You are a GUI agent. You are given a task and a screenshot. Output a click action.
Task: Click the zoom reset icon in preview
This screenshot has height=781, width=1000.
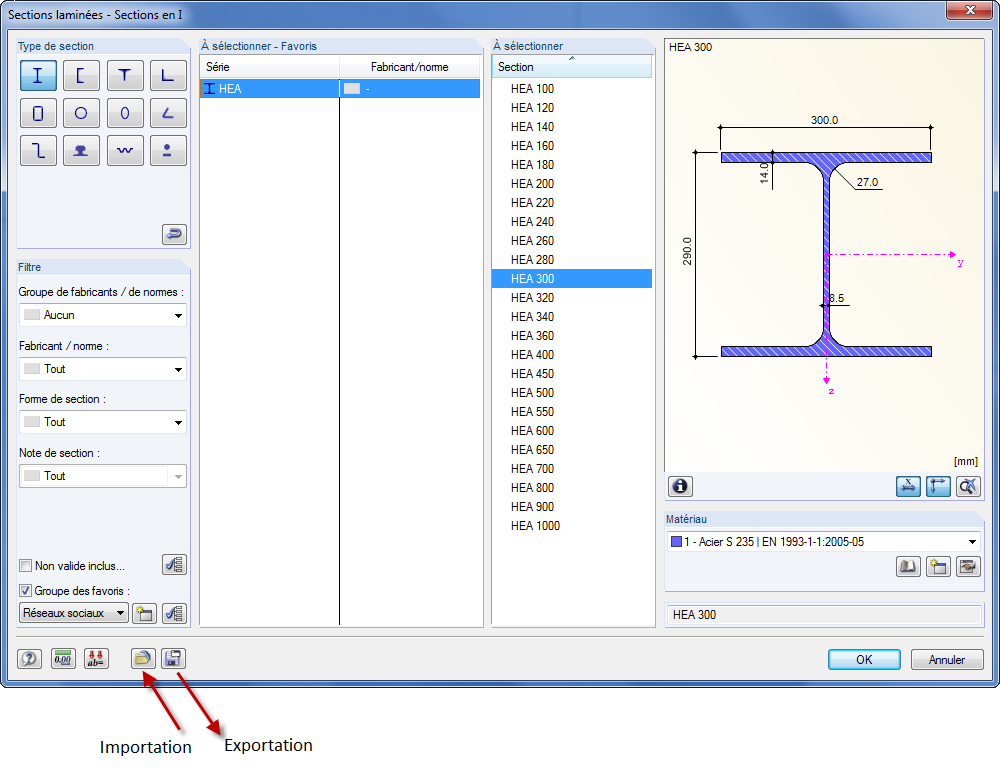click(968, 486)
